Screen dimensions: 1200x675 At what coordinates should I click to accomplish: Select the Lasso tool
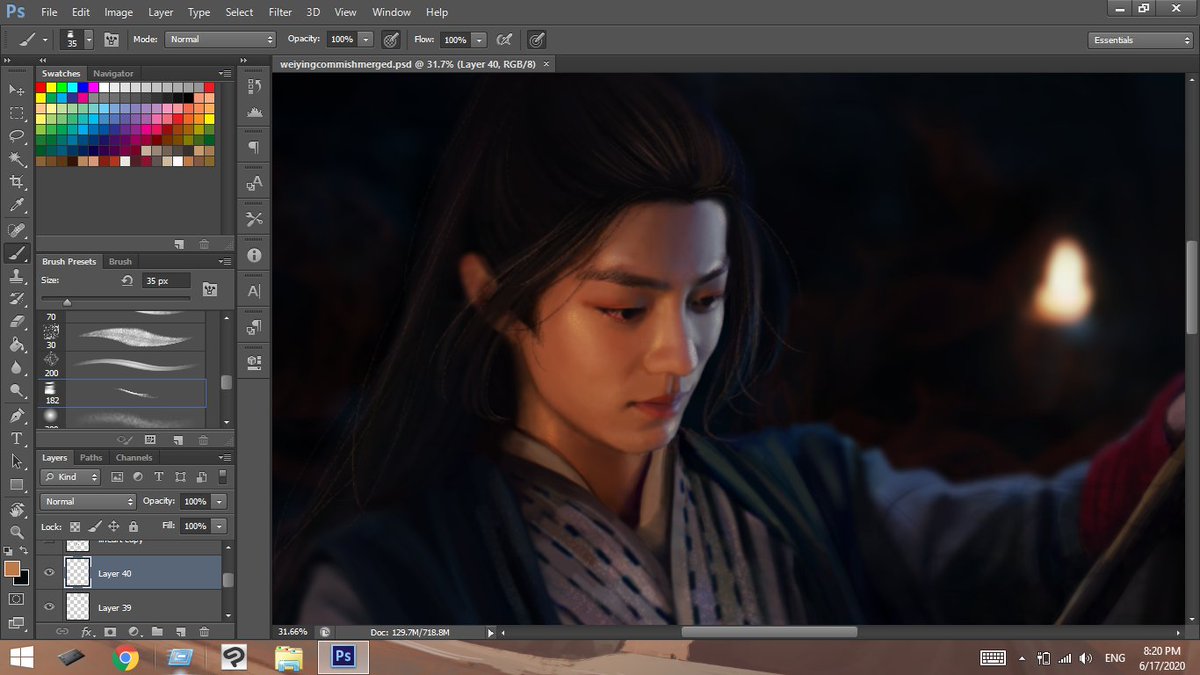[x=16, y=136]
